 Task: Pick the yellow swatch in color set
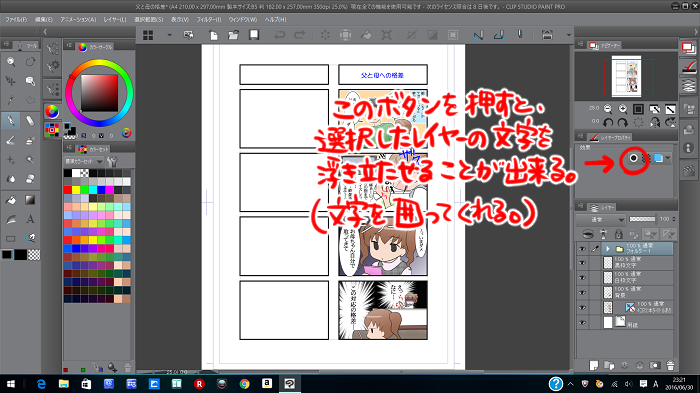click(x=76, y=190)
